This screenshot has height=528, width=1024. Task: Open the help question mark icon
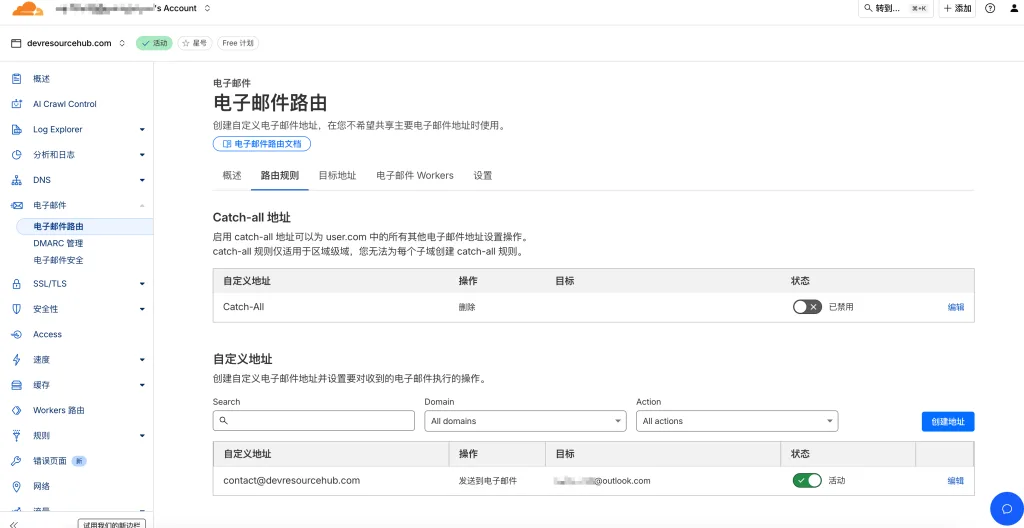(990, 8)
